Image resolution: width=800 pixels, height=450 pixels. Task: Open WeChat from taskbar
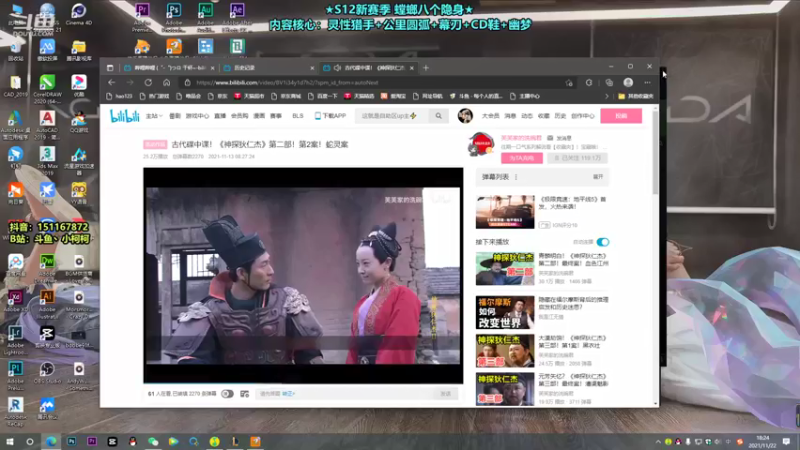[153, 442]
